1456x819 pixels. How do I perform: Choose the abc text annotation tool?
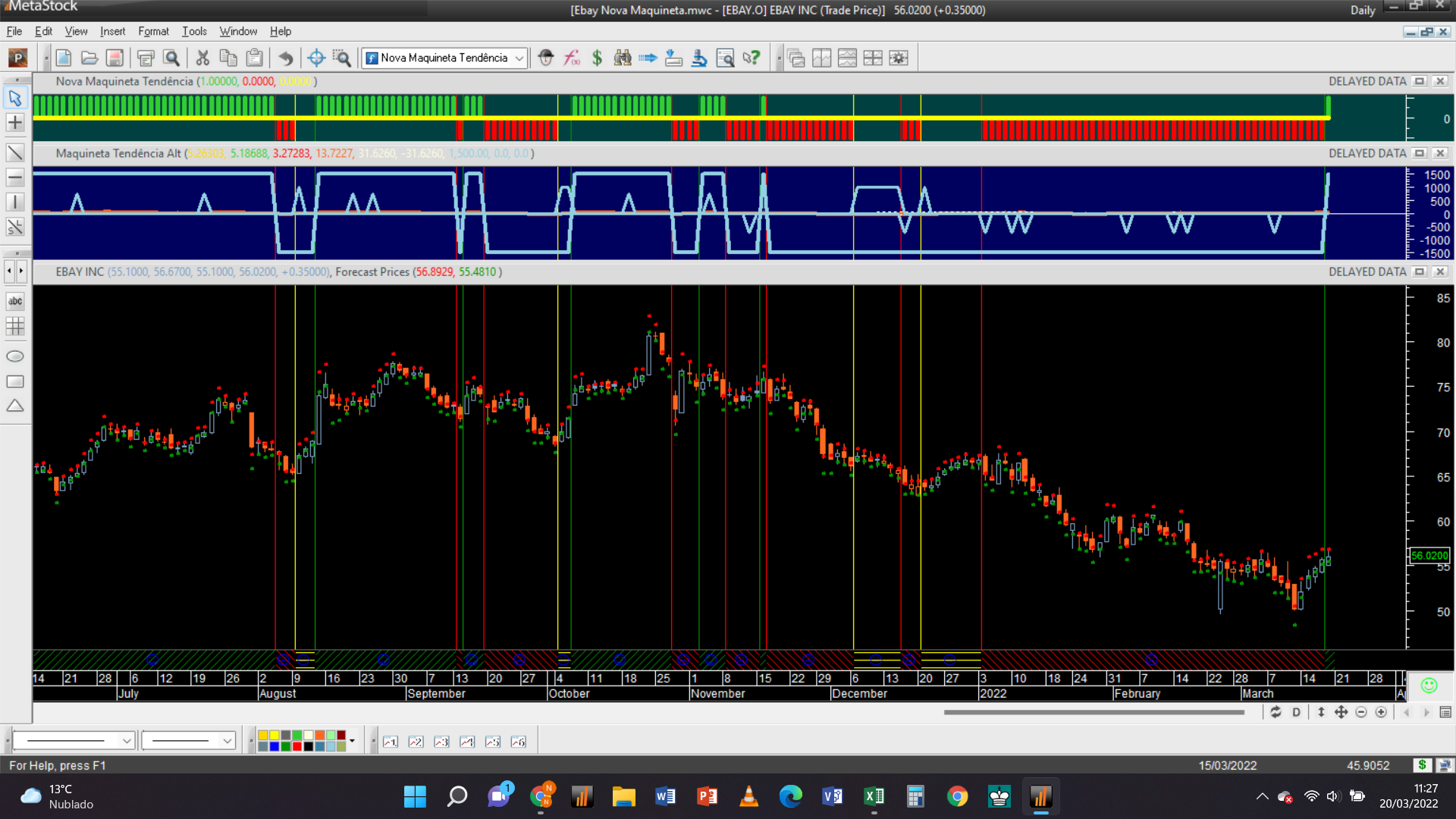14,301
